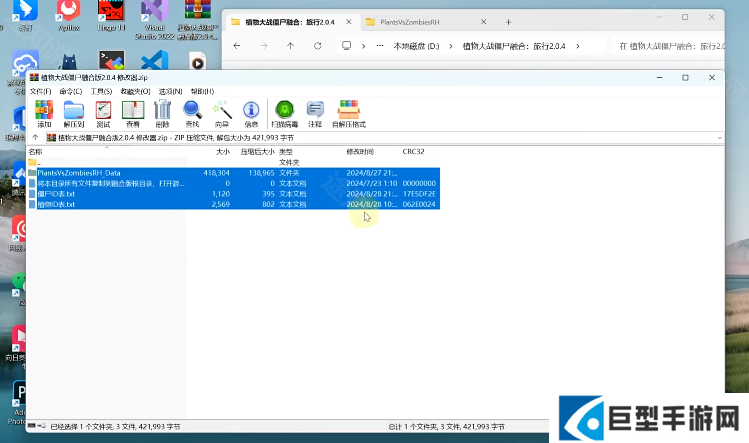749x443 pixels.
Task: Run the 测试 (Test) archive tool
Action: coord(103,113)
